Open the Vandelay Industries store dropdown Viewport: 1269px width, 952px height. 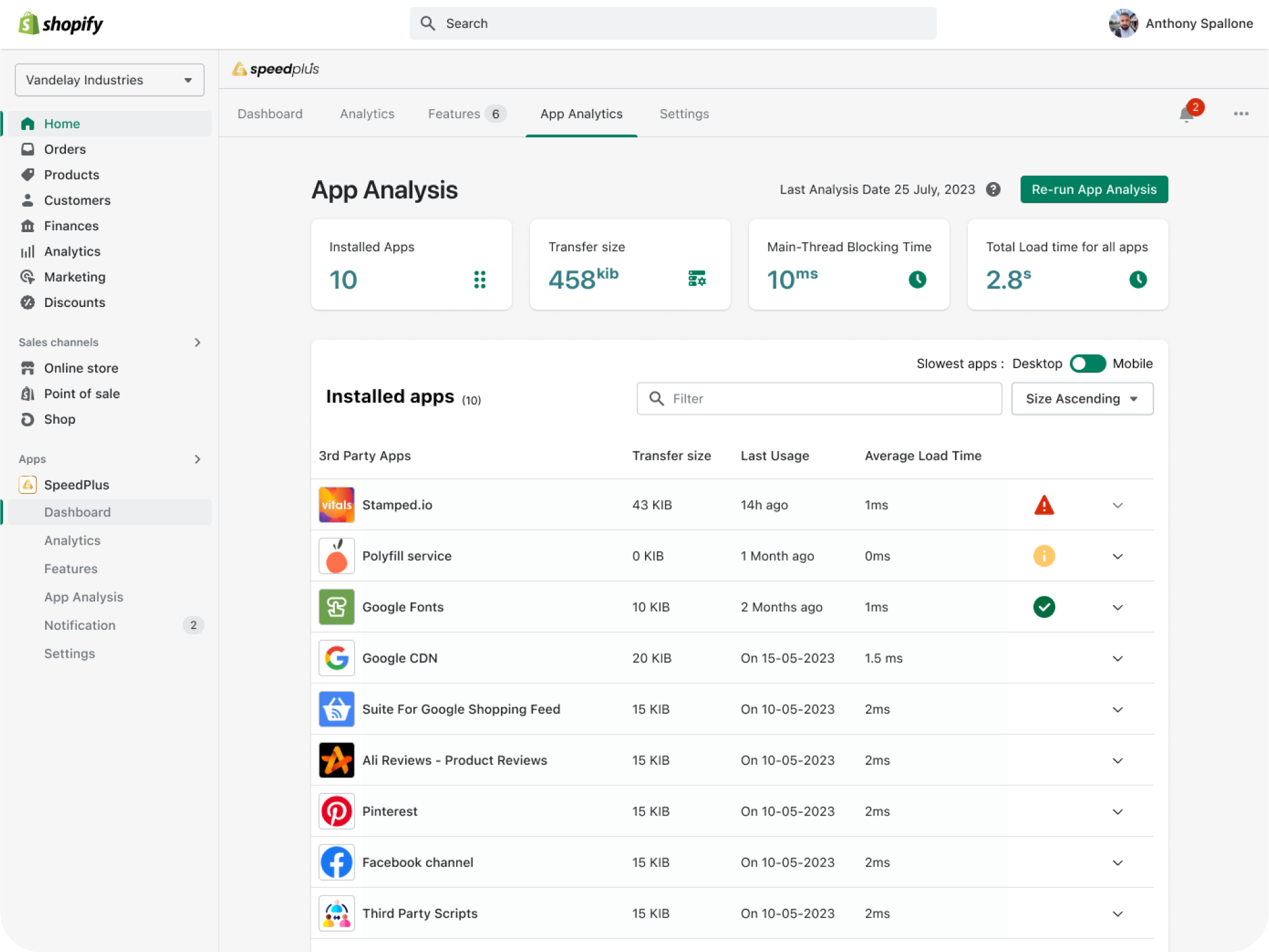click(109, 80)
